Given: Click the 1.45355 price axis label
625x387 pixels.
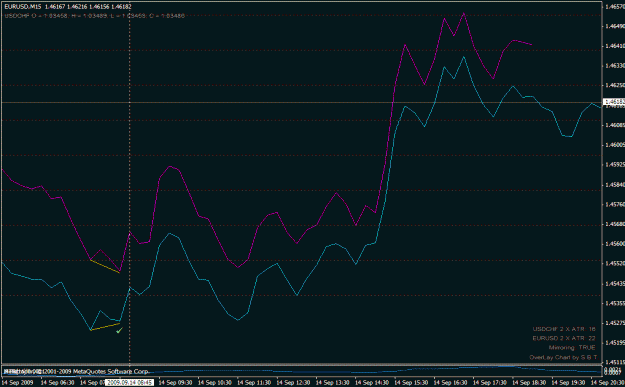Looking at the screenshot, I should pos(615,303).
